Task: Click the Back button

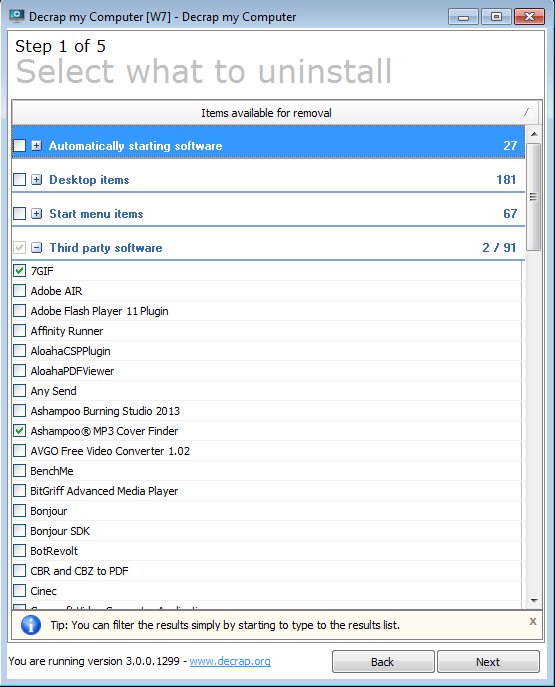Action: click(383, 662)
